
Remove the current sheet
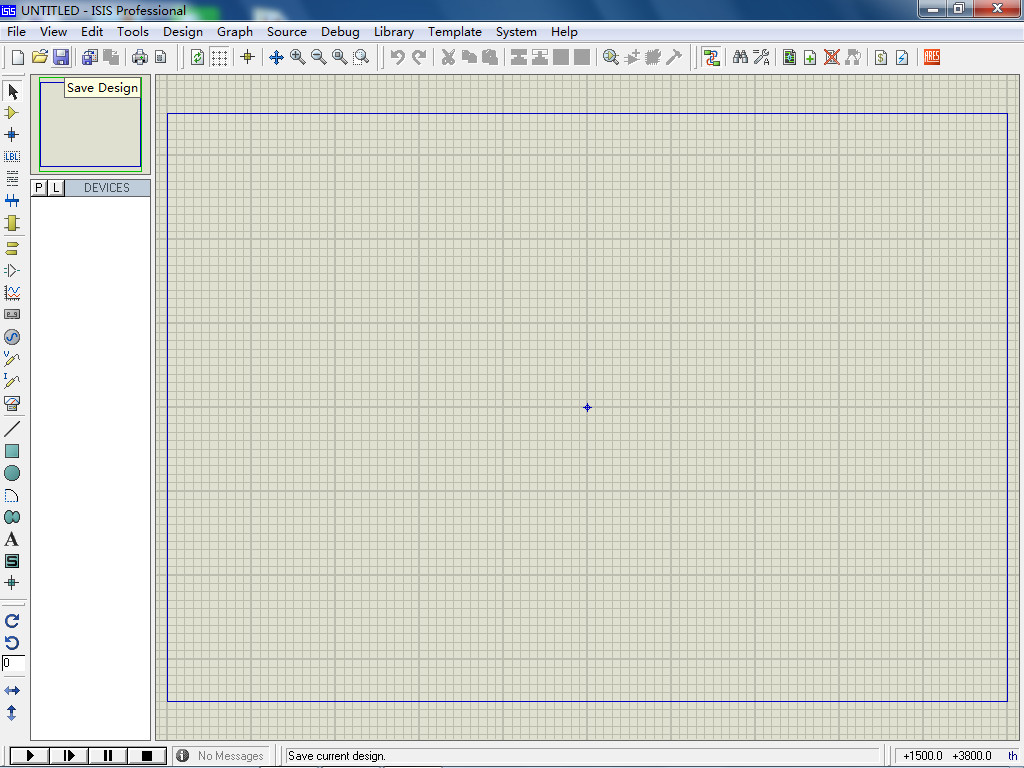click(831, 57)
